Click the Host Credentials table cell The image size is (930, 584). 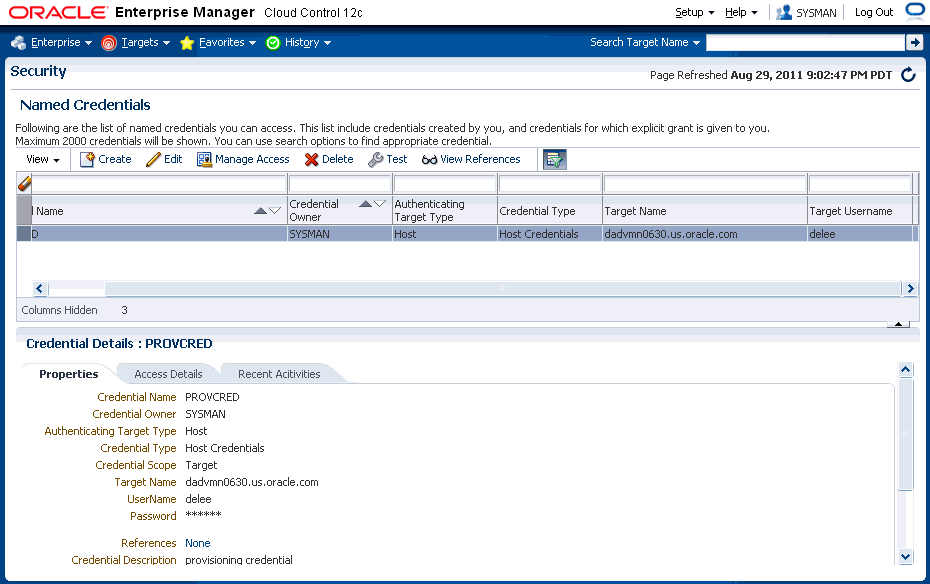pos(550,234)
